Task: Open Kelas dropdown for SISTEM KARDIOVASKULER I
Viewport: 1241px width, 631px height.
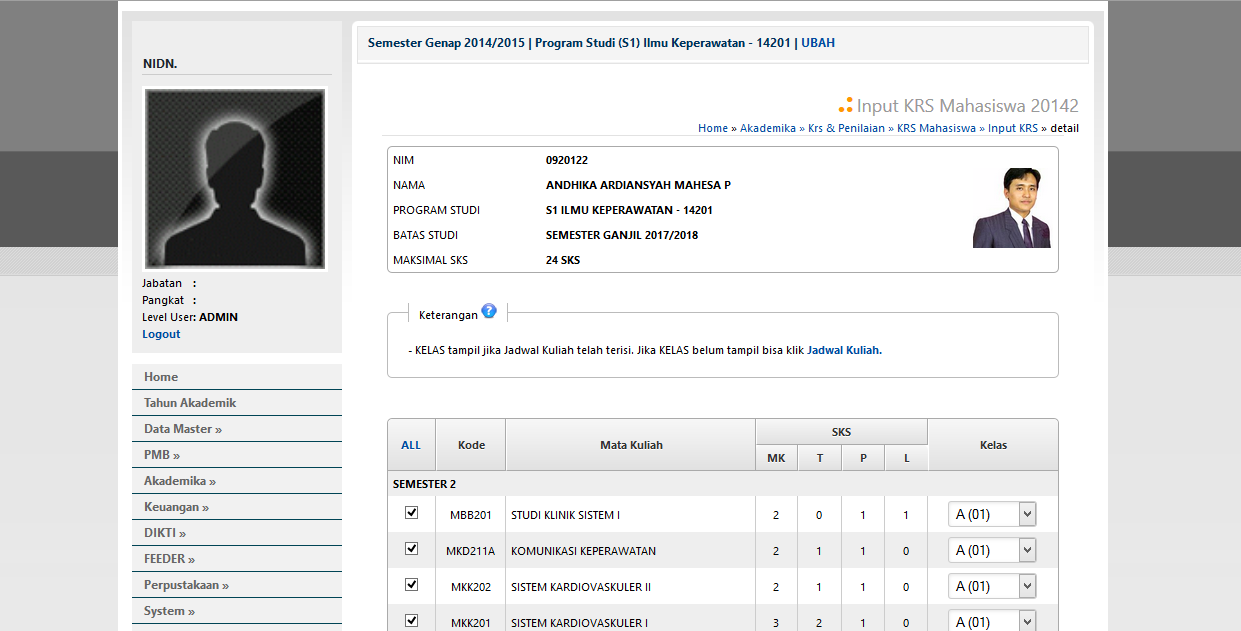Action: pos(992,621)
